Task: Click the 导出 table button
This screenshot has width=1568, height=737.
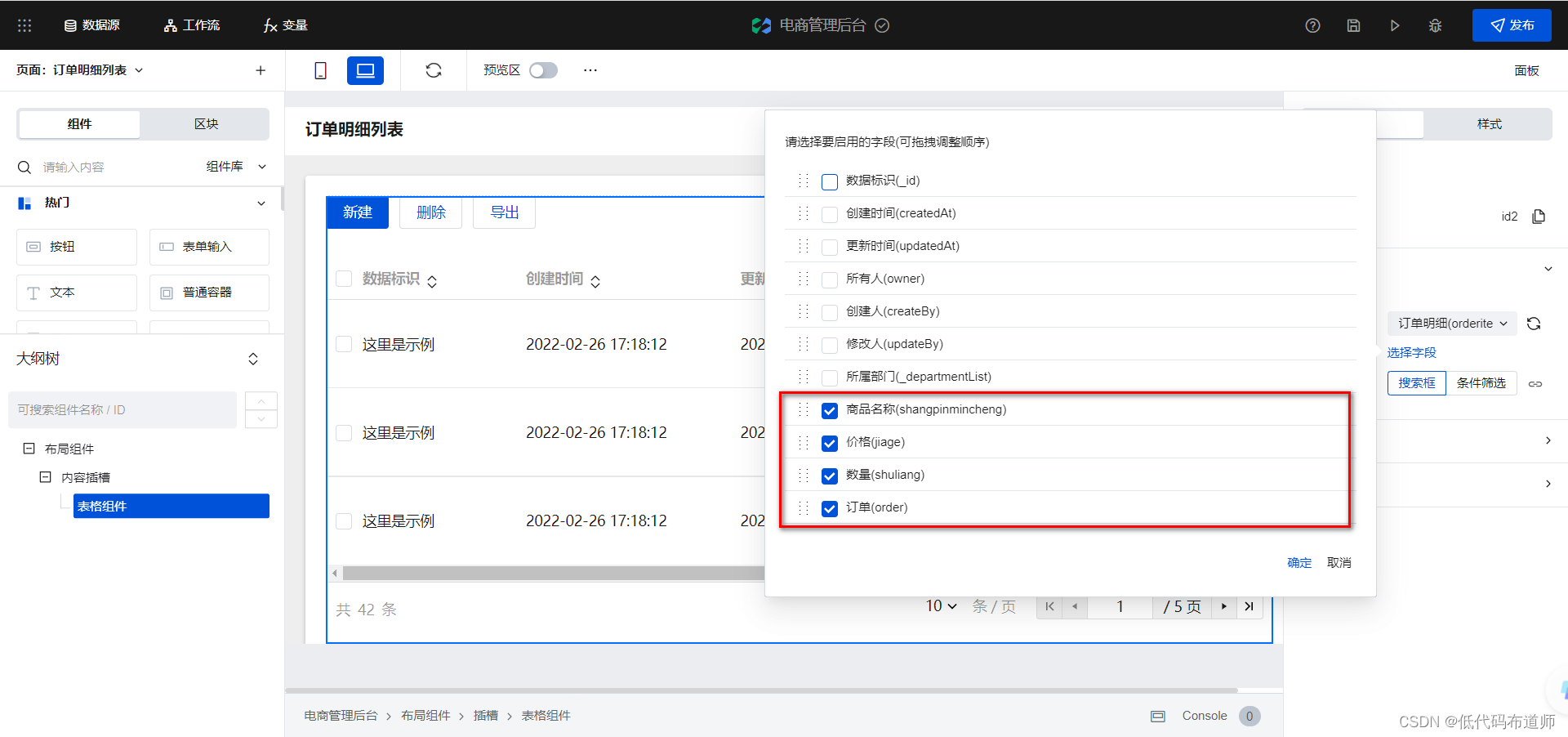Action: point(505,212)
